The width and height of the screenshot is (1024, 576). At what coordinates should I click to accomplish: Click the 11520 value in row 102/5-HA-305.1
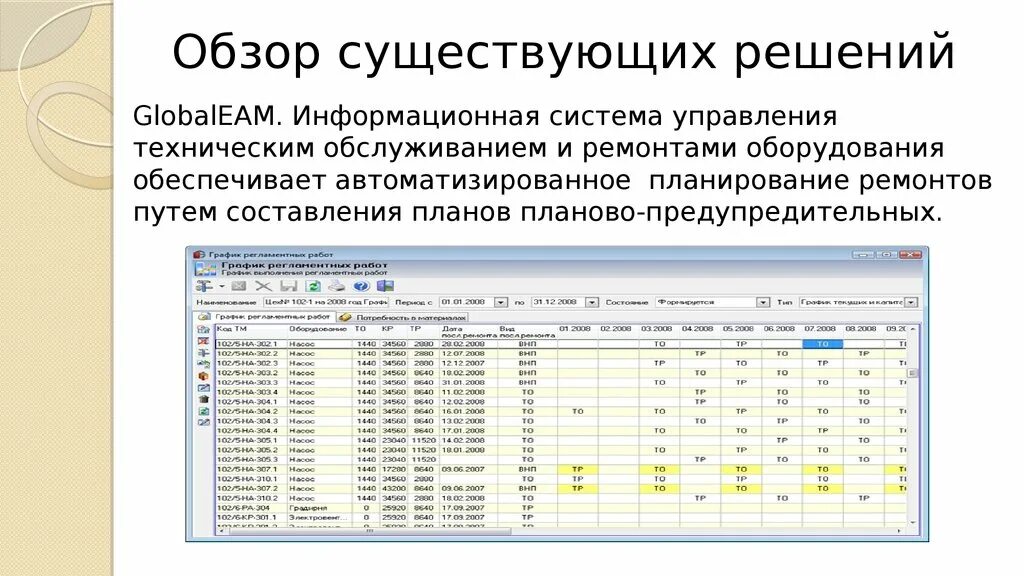[x=423, y=440]
